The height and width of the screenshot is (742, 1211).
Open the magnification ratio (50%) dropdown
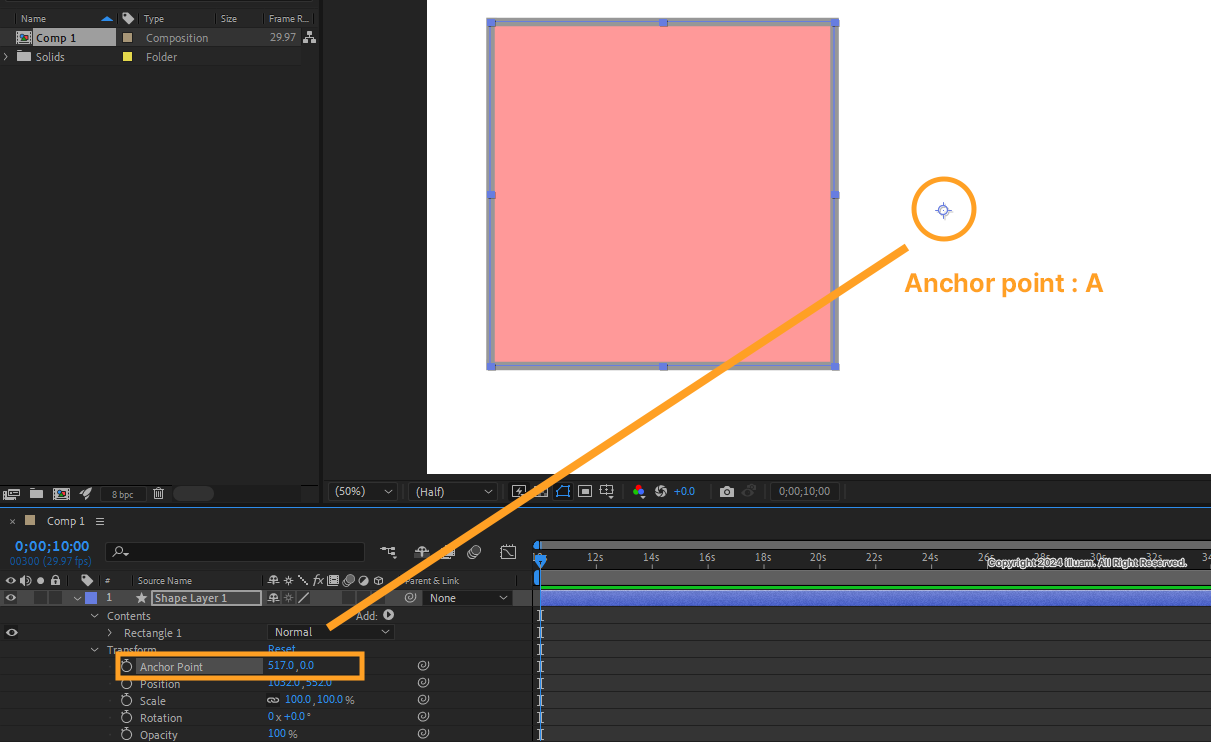coord(364,491)
